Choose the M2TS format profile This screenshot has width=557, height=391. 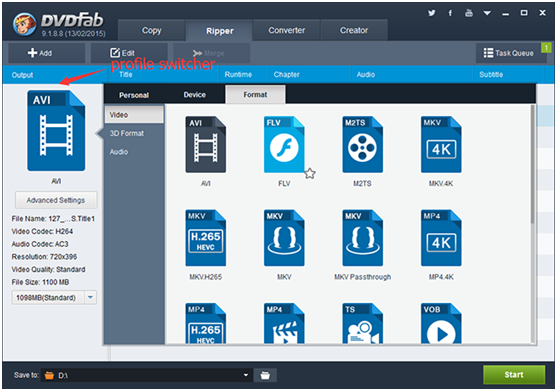point(362,145)
